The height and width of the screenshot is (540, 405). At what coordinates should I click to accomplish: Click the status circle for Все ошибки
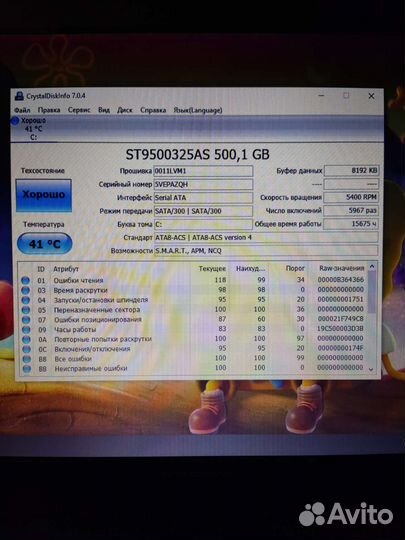(27, 359)
